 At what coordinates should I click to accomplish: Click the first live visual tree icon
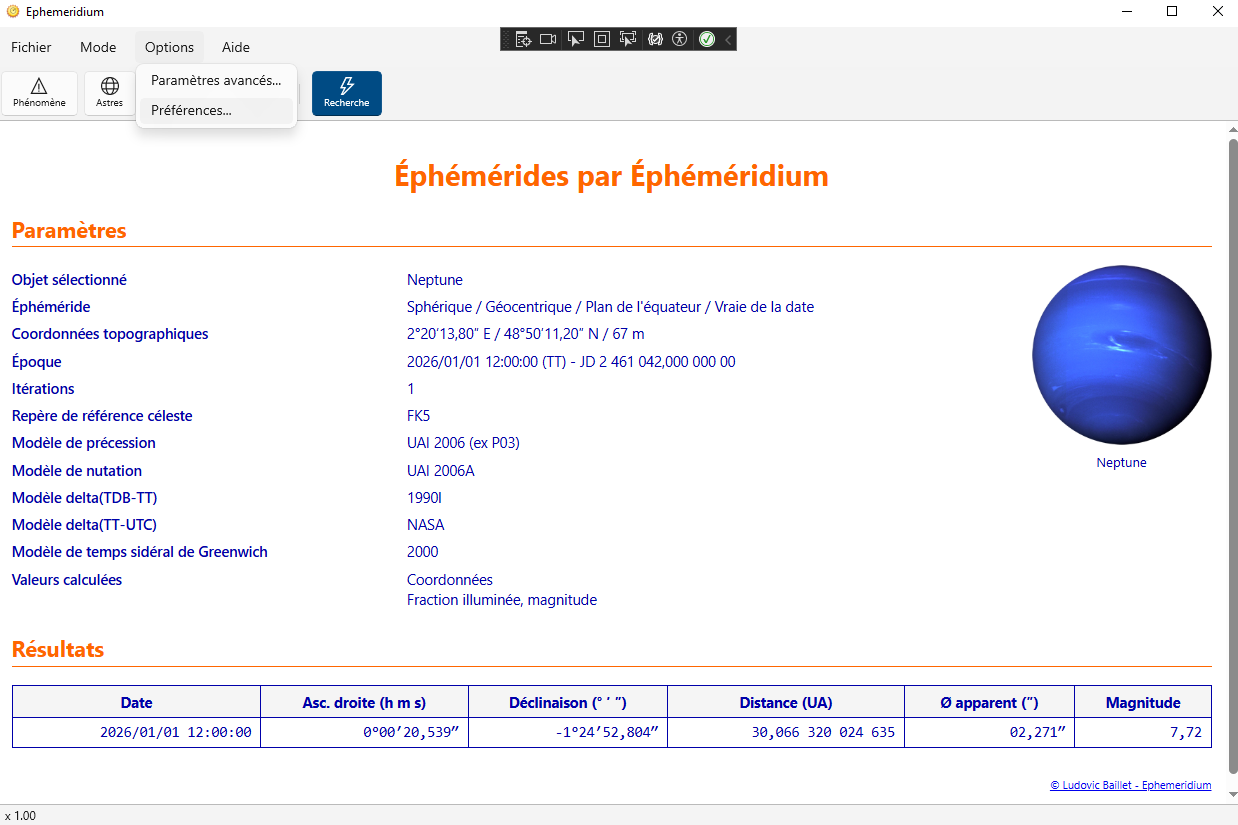(x=522, y=39)
